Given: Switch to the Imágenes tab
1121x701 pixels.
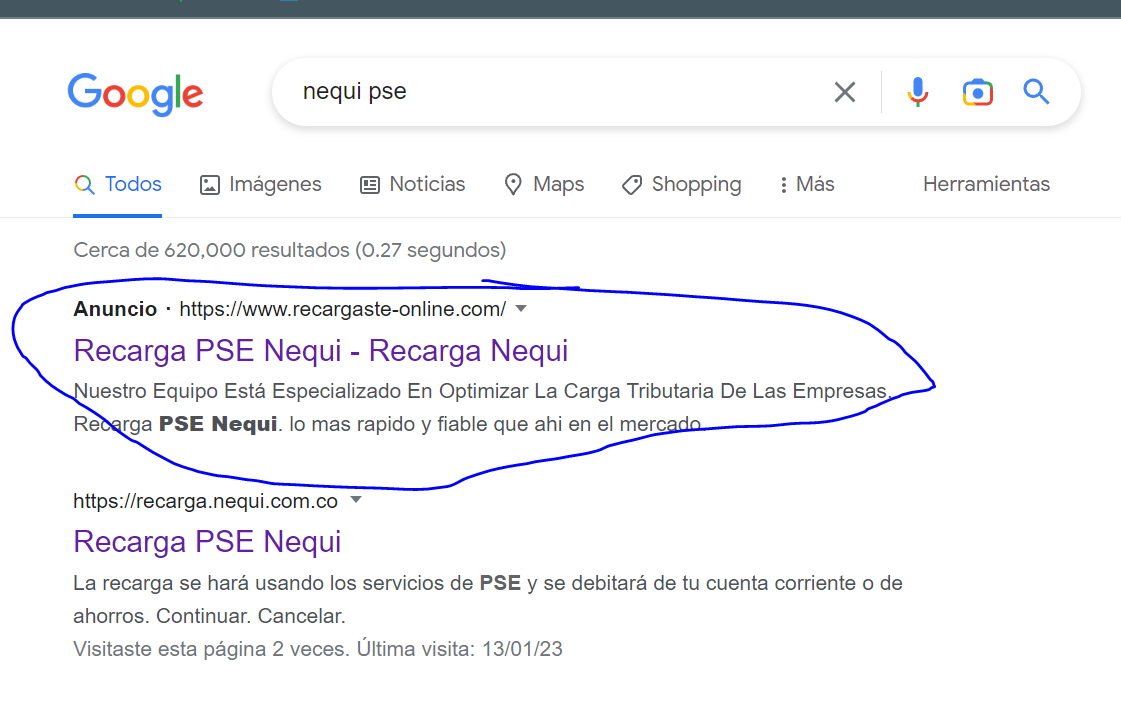Looking at the screenshot, I should [260, 184].
